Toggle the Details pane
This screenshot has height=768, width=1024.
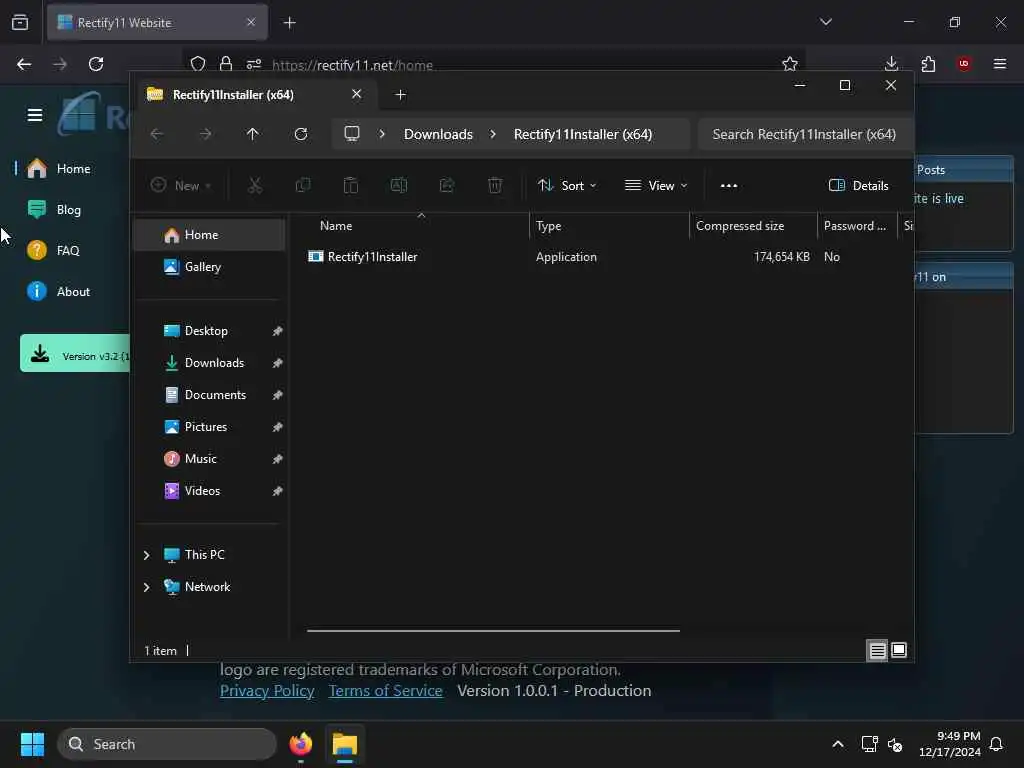tap(858, 185)
